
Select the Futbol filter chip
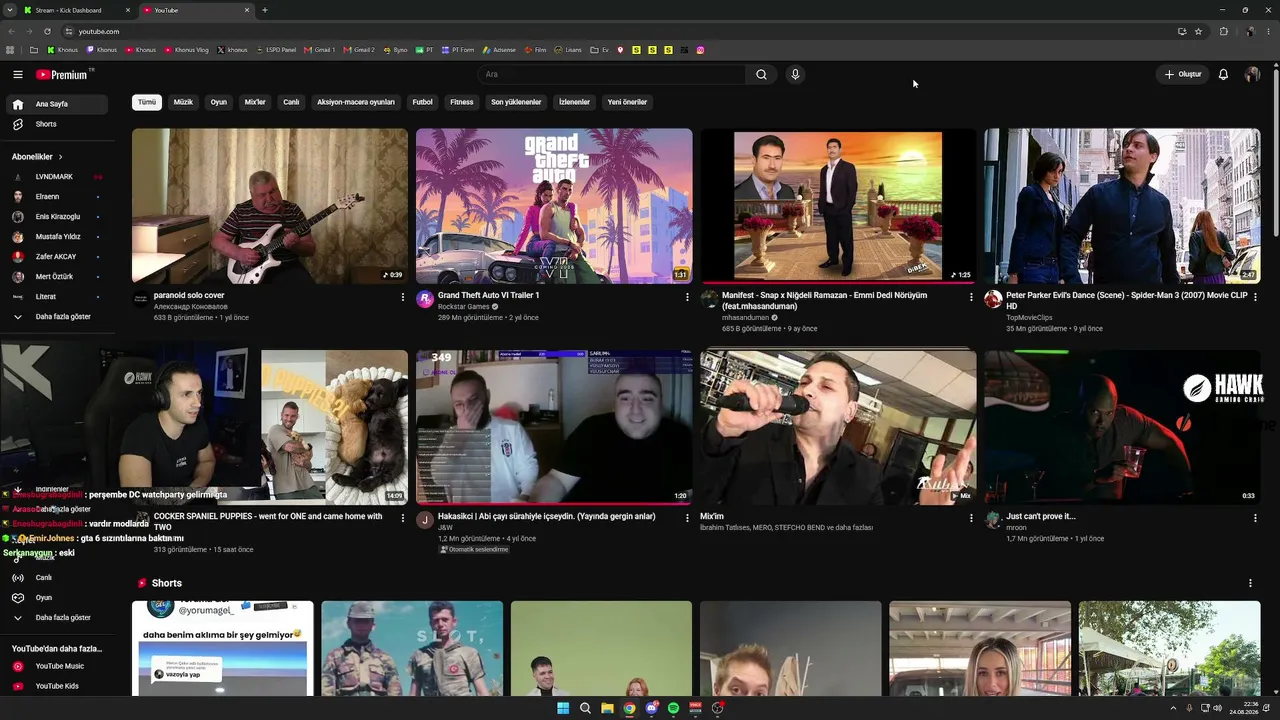click(422, 102)
